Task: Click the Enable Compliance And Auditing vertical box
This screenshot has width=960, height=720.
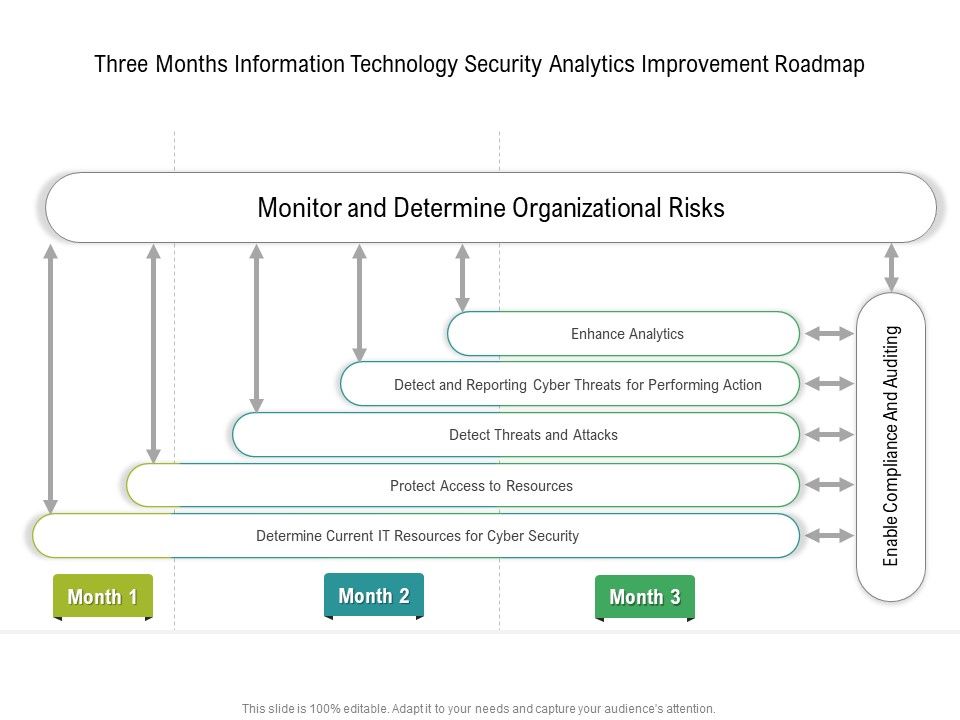Action: click(891, 447)
